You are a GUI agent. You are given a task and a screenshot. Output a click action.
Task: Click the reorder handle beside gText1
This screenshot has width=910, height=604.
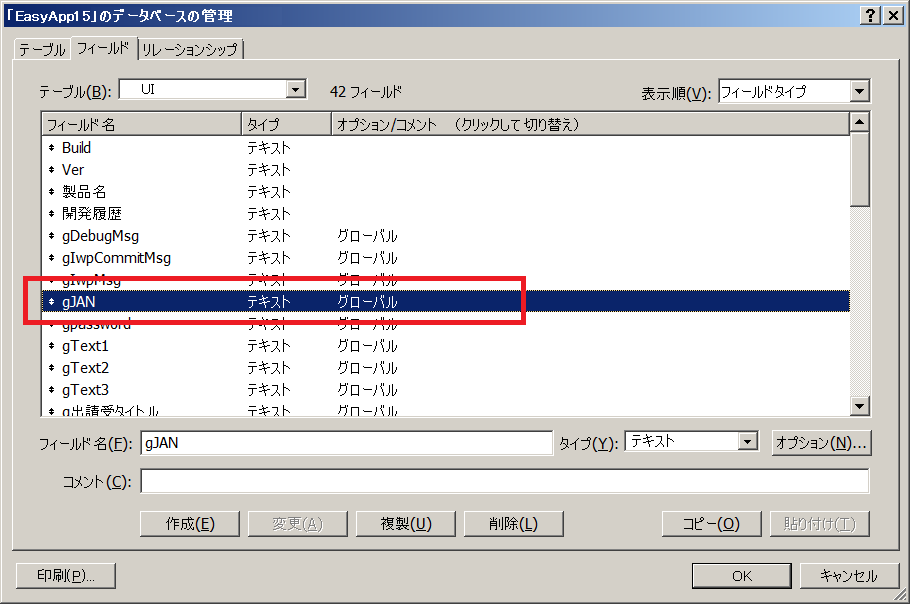click(x=52, y=346)
